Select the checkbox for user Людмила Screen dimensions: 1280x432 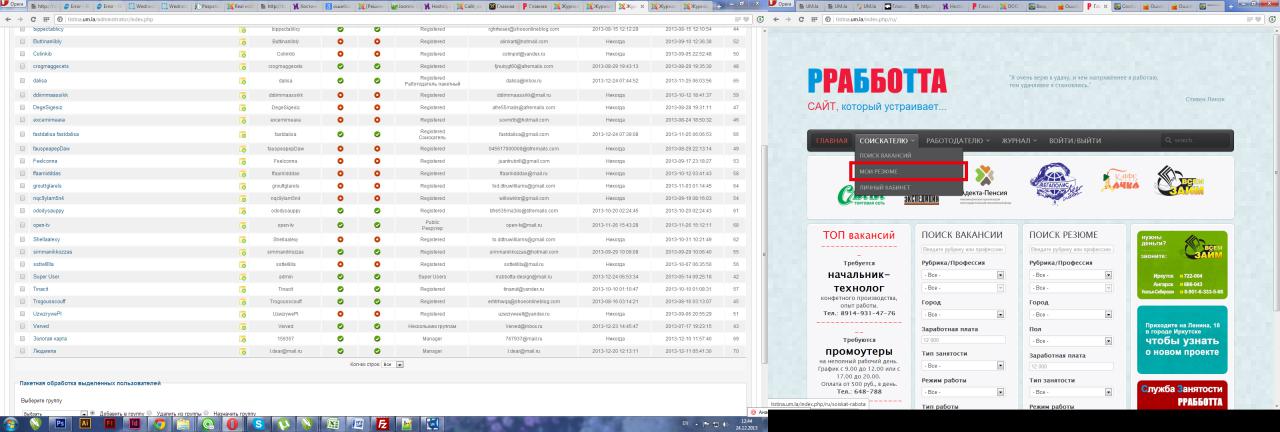click(22, 352)
